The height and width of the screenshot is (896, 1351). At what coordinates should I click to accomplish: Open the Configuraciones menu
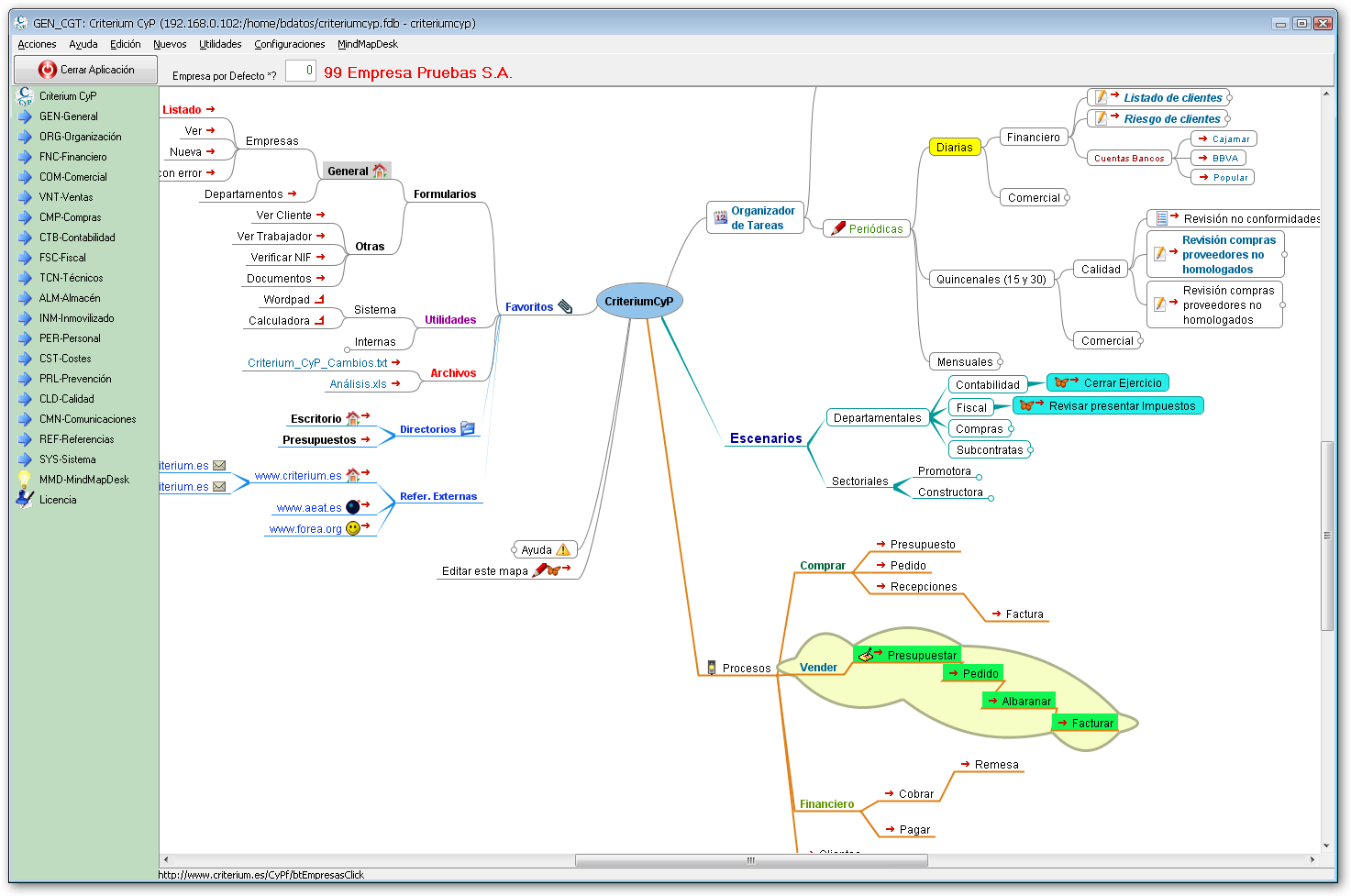[289, 44]
